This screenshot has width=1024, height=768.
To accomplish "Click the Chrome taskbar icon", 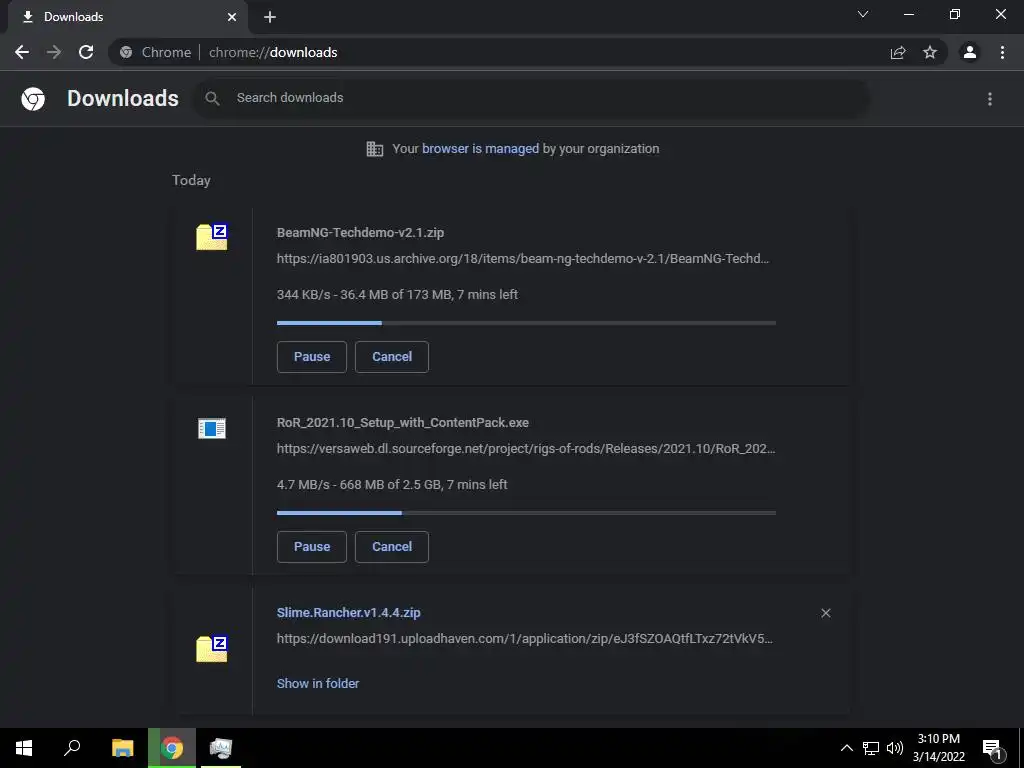I will click(x=172, y=748).
